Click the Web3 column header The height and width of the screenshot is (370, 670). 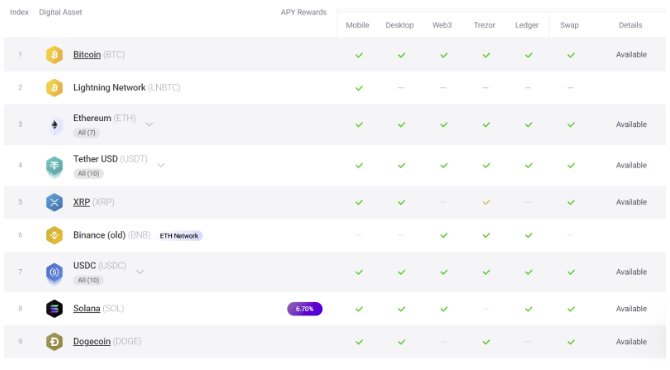(442, 25)
